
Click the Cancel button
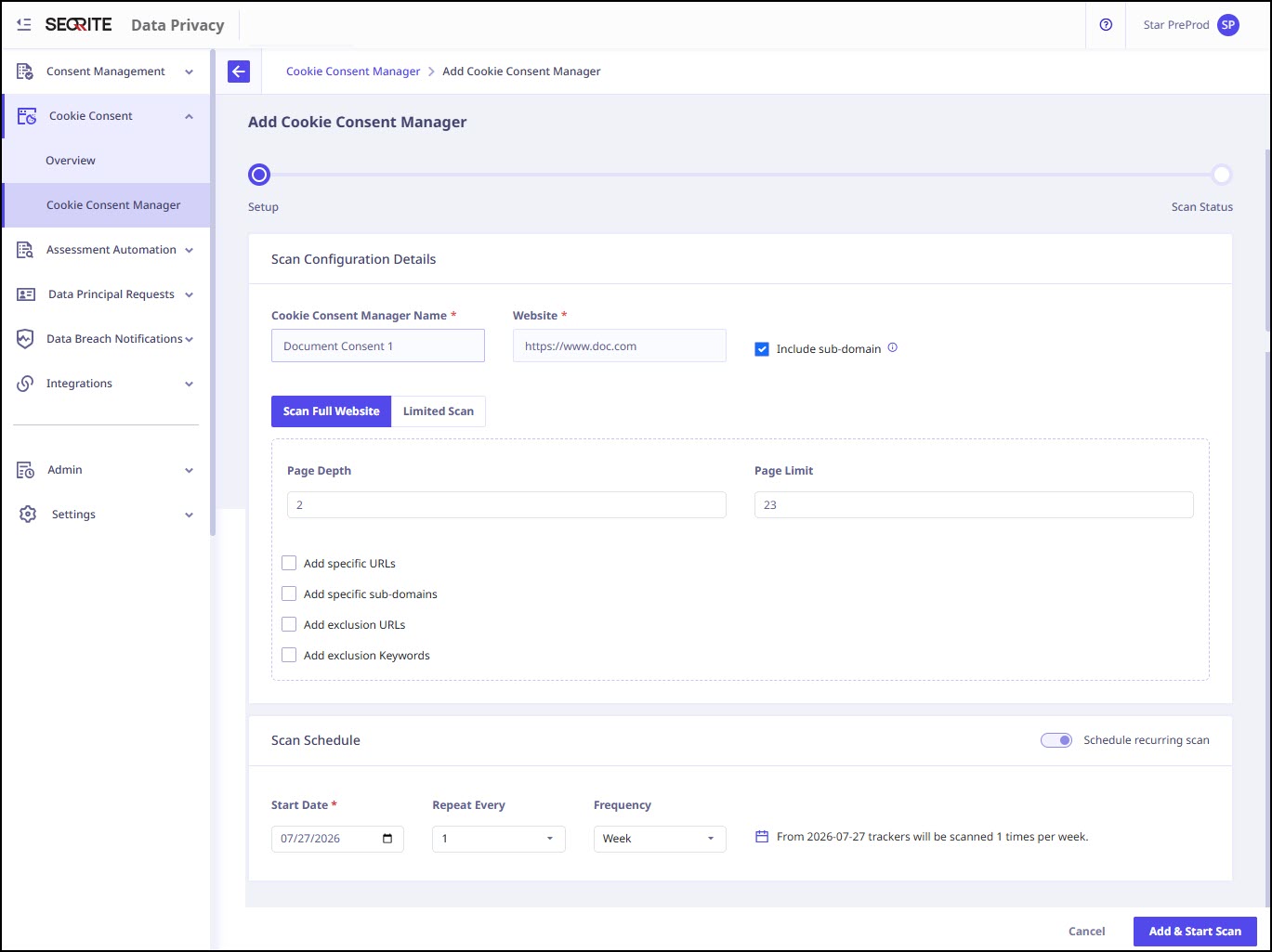coord(1087,932)
